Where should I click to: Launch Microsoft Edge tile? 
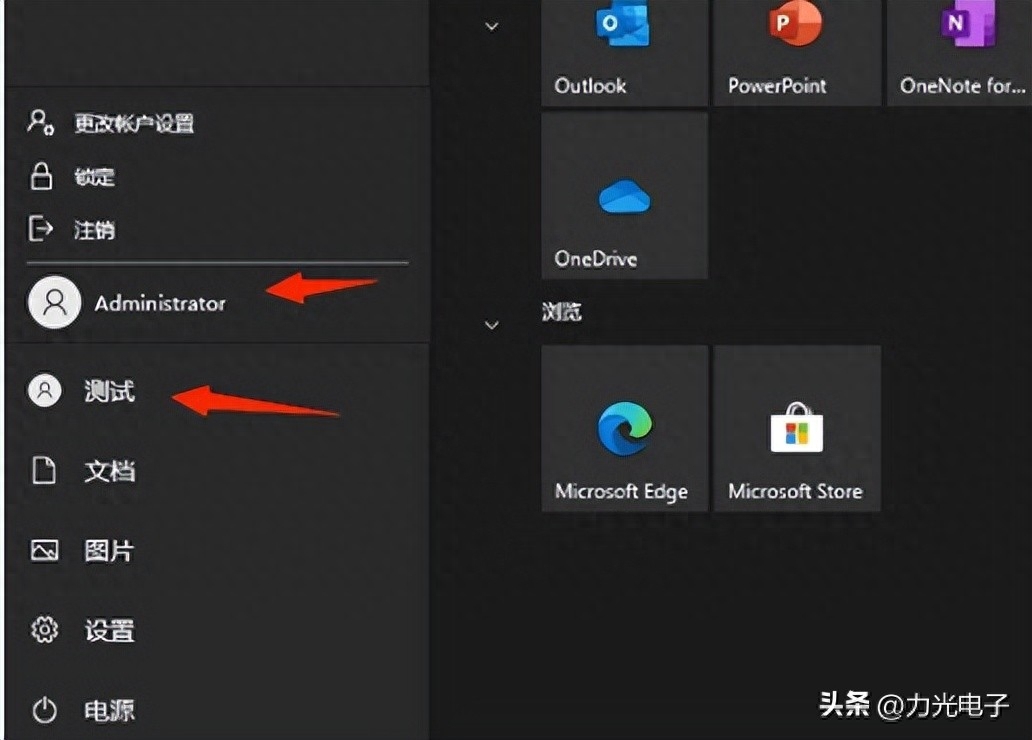tap(624, 429)
